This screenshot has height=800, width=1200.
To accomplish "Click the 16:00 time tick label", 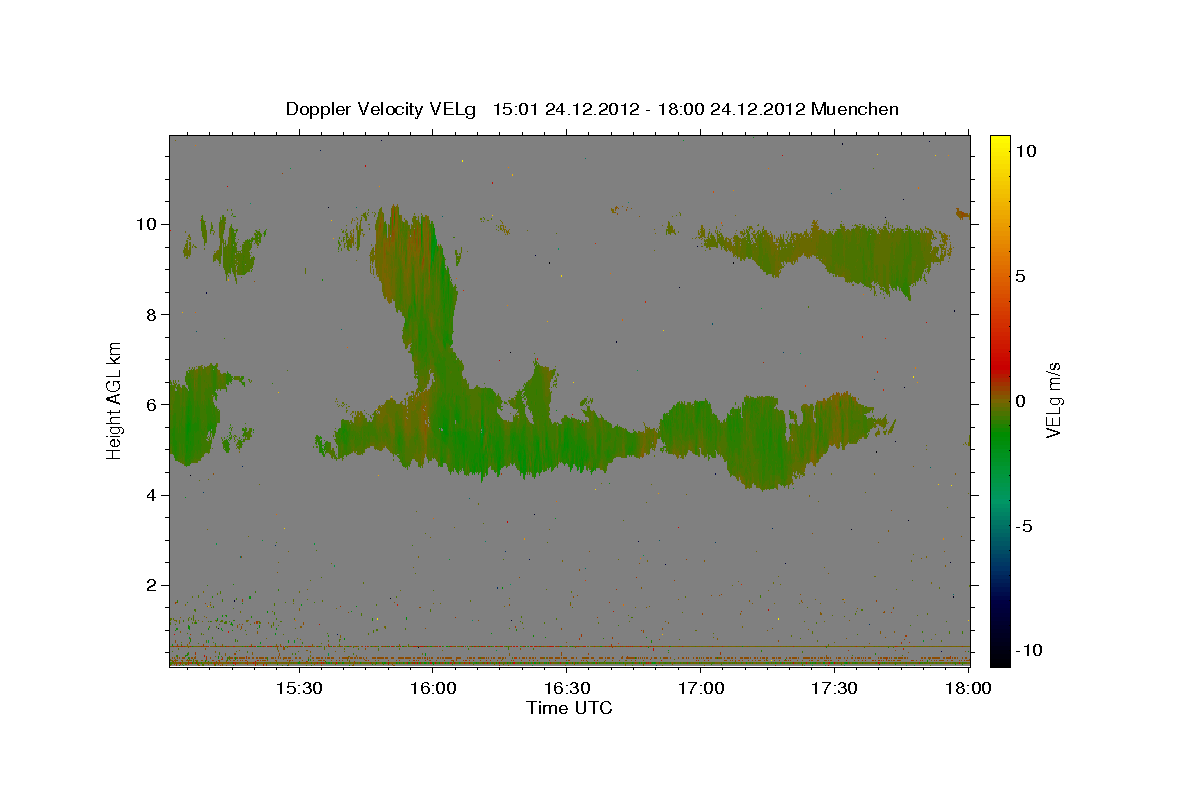I will tap(433, 688).
